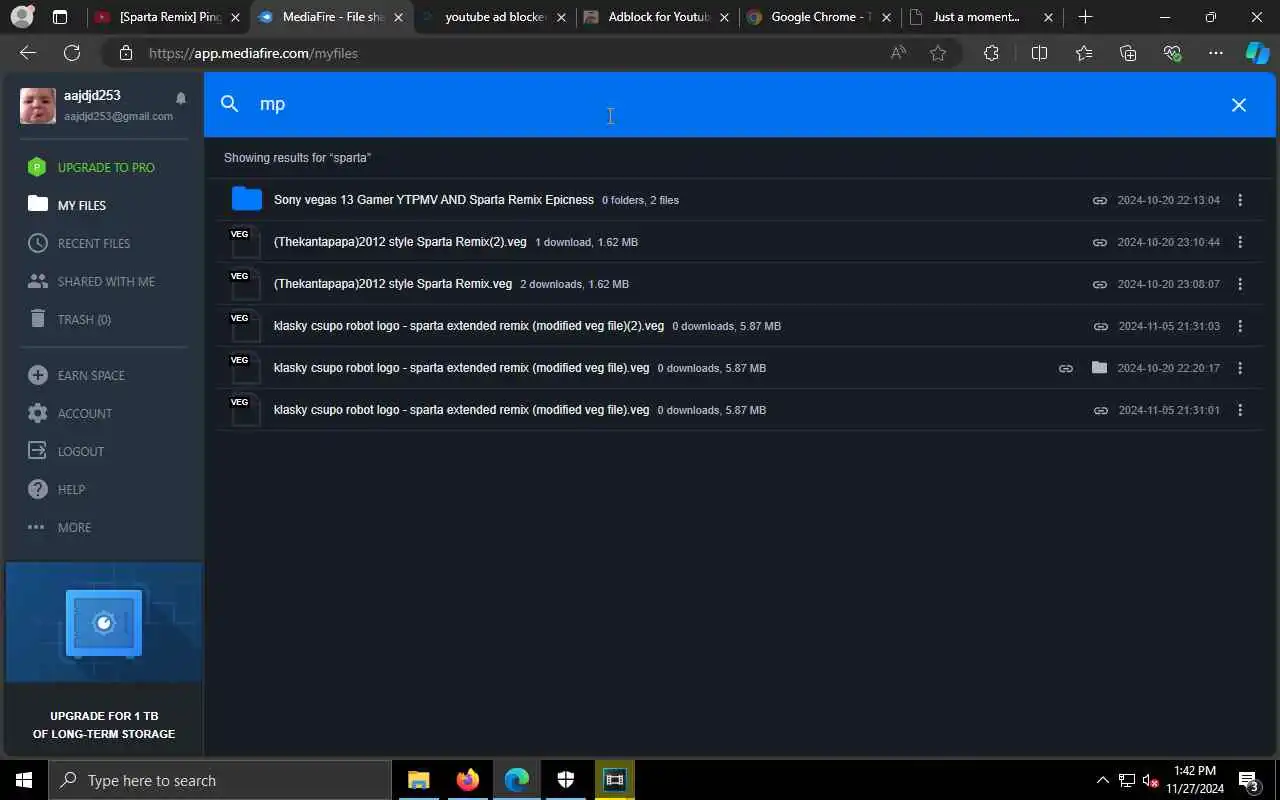Screen dimensions: 1280x800
Task: Copy link icon for Sparta Remix(2).veg
Action: [1099, 242]
